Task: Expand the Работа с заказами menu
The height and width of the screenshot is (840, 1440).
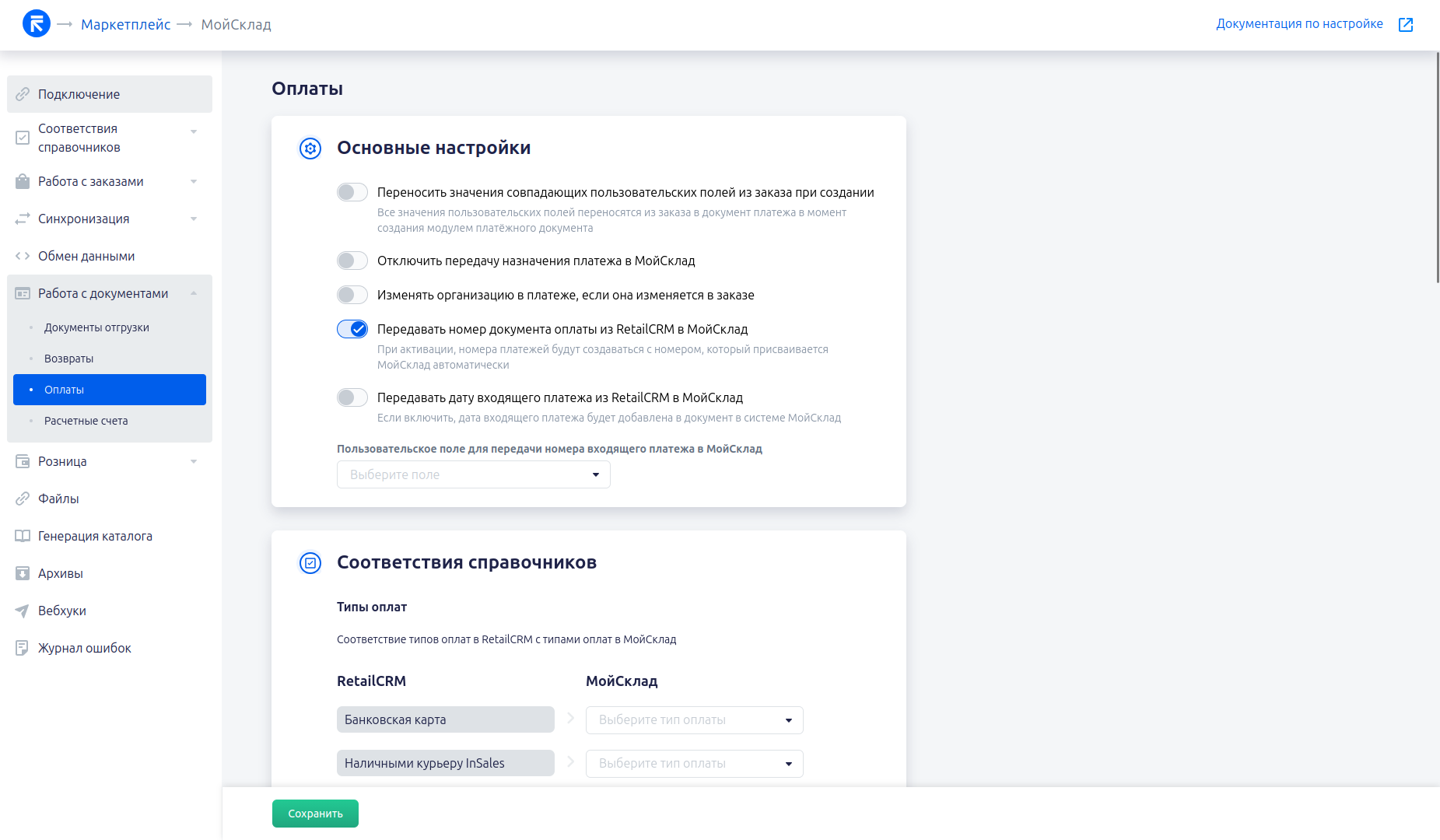Action: click(109, 181)
